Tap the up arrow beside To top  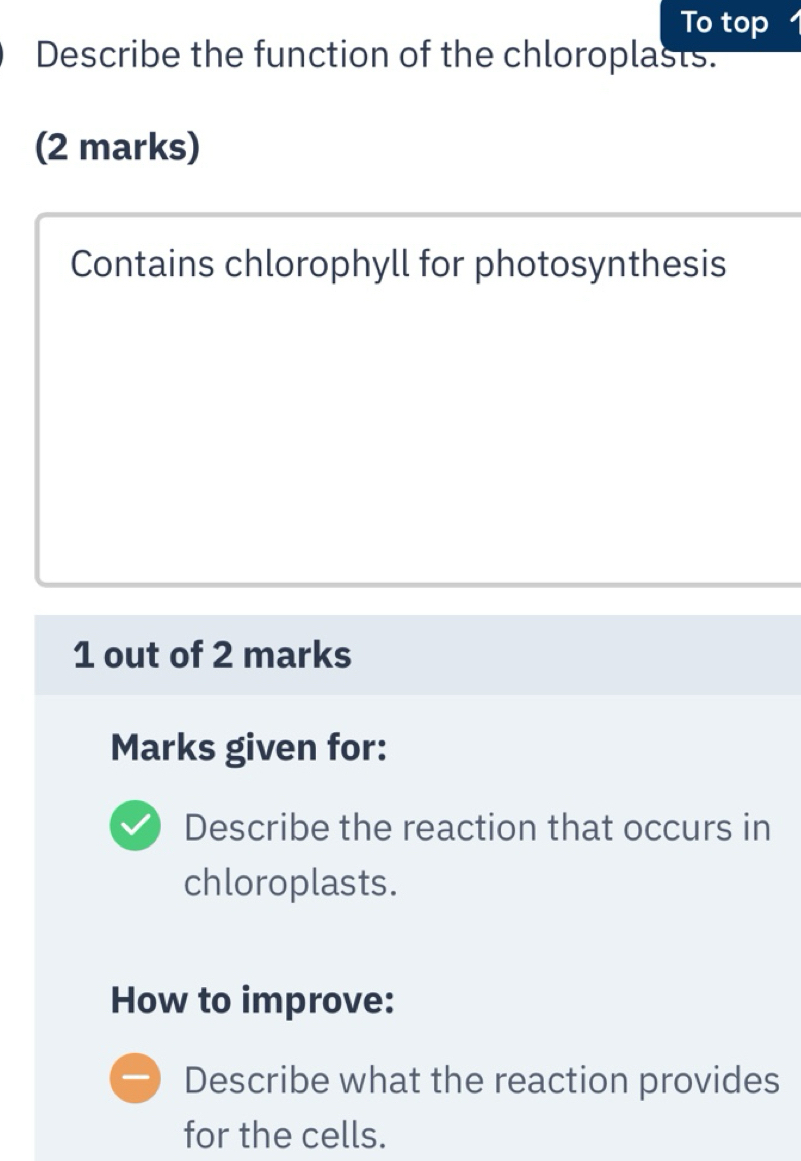point(794,24)
